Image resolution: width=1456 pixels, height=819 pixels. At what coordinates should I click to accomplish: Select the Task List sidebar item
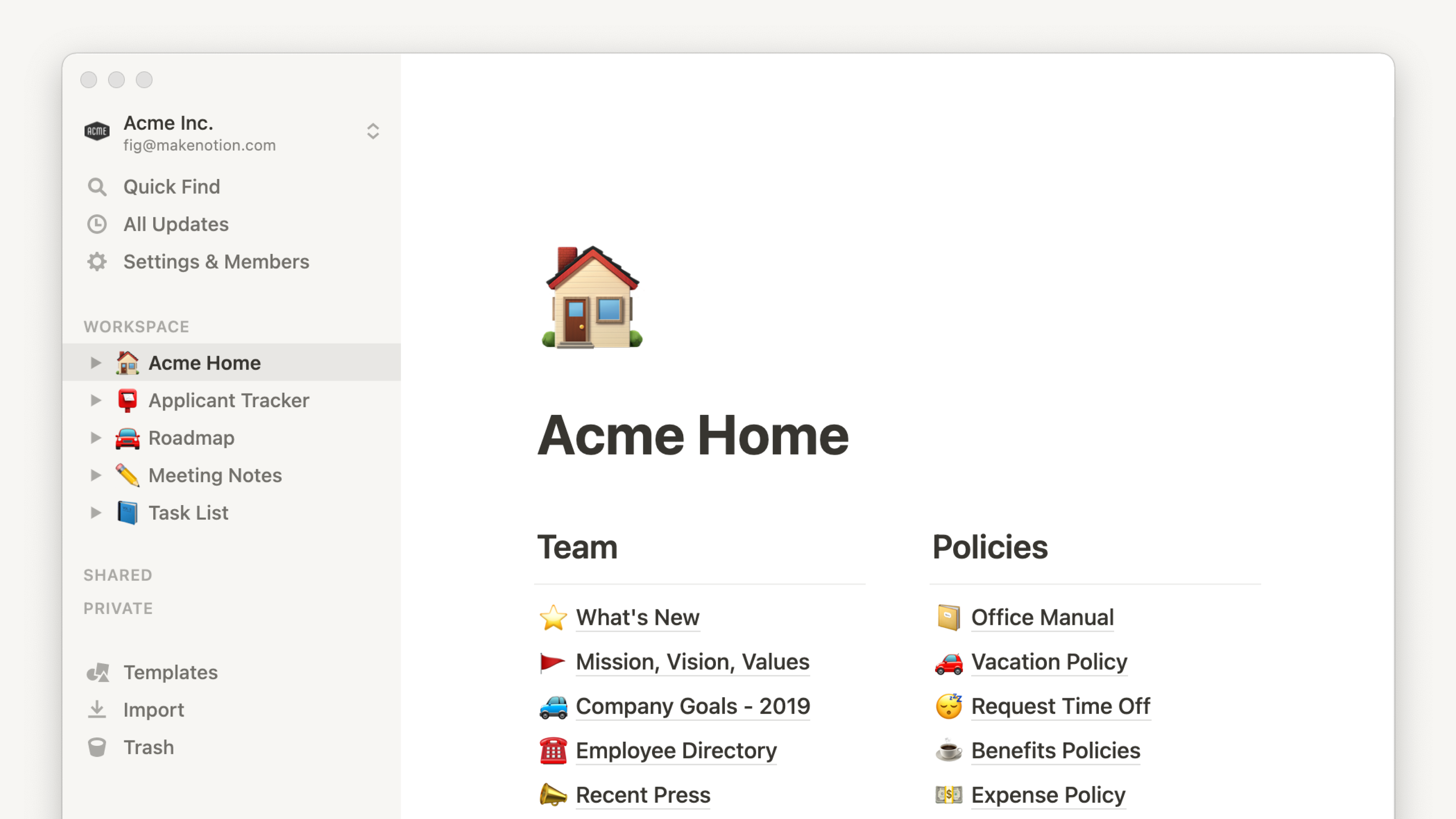(x=189, y=512)
